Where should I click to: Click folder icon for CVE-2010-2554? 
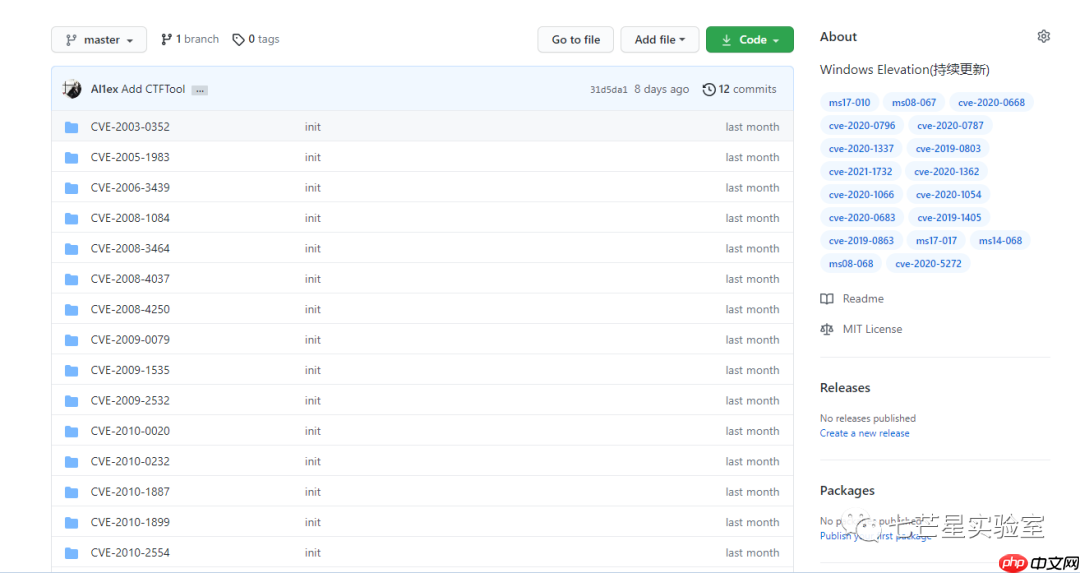click(x=72, y=552)
